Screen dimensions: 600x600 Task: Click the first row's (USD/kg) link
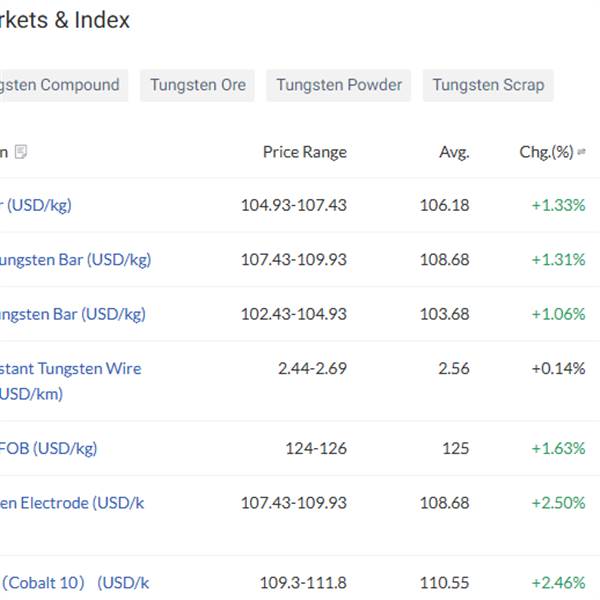[38, 205]
